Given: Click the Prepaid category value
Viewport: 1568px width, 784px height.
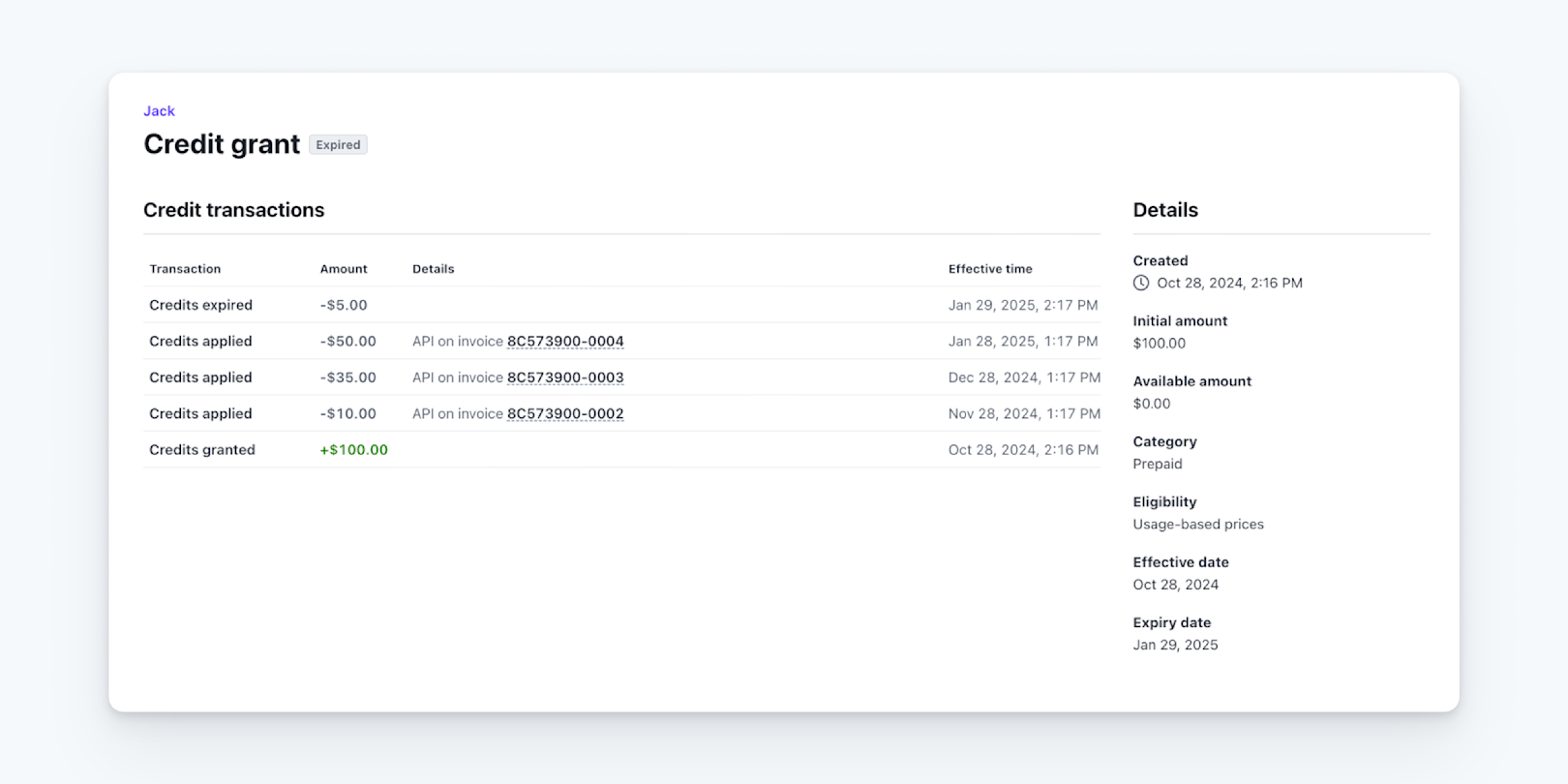Looking at the screenshot, I should [1157, 465].
